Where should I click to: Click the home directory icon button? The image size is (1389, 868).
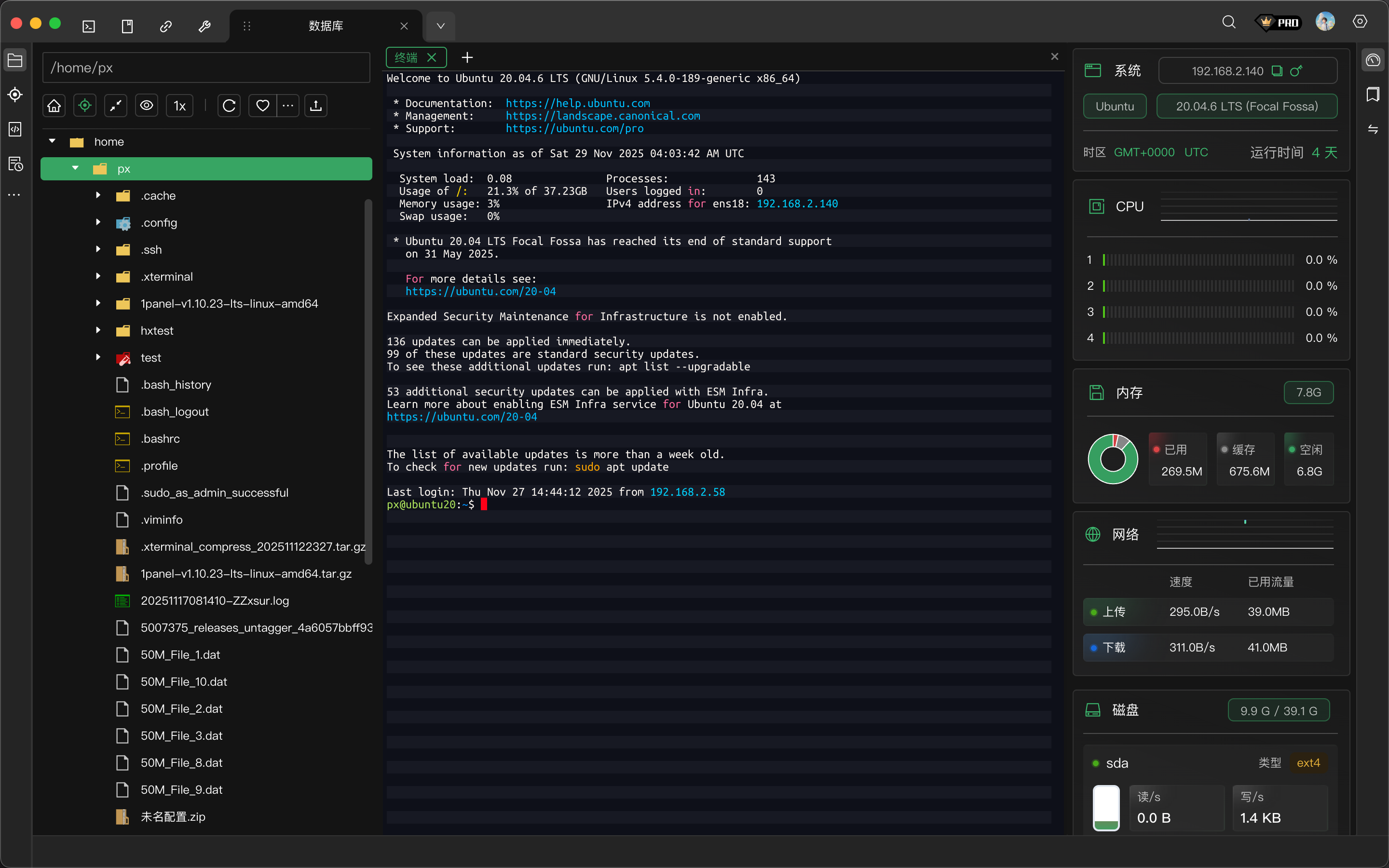pyautogui.click(x=54, y=106)
